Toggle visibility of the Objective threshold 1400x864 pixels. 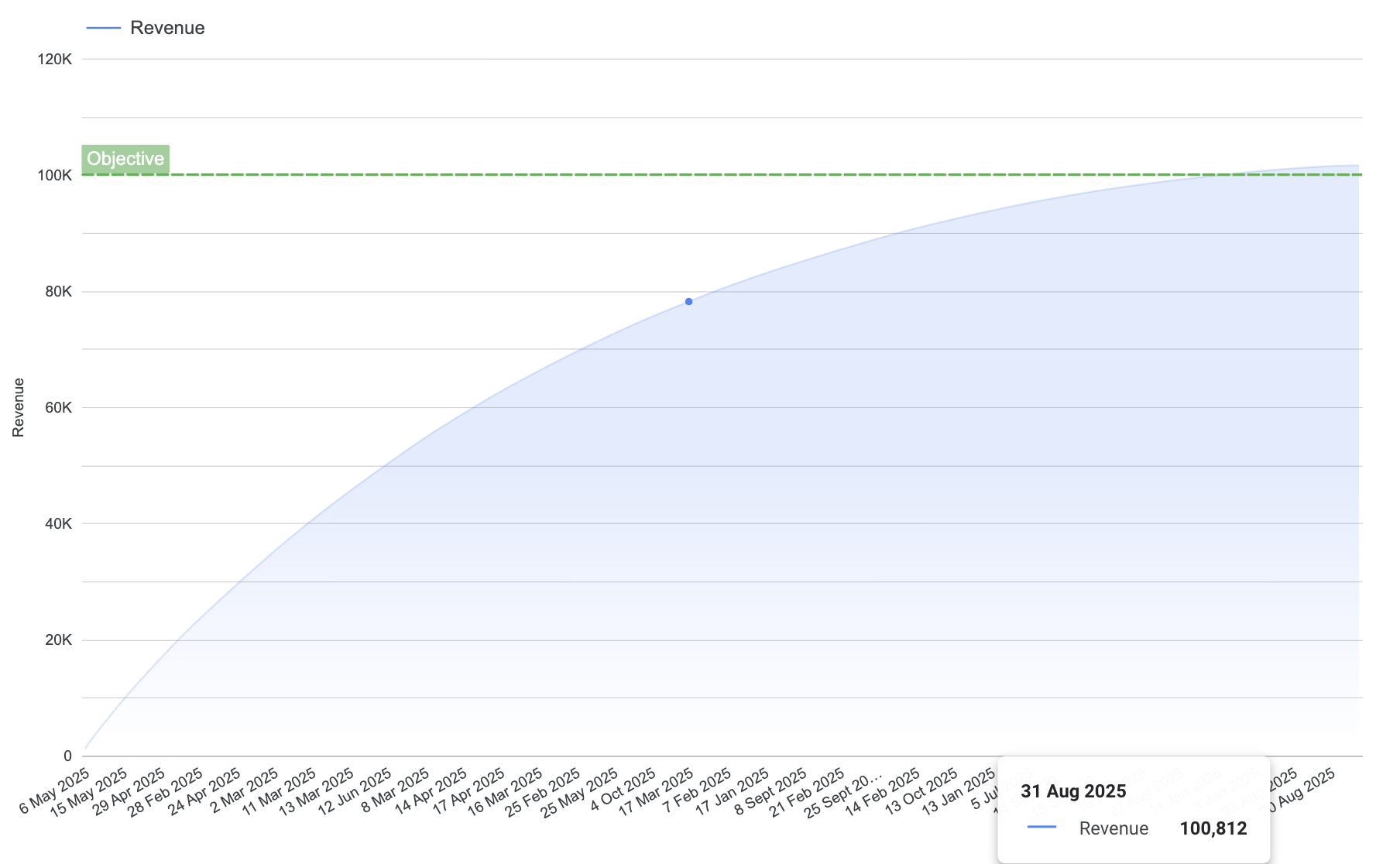click(x=125, y=159)
